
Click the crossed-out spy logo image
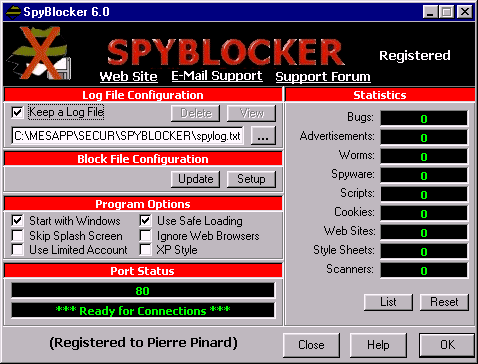point(39,53)
